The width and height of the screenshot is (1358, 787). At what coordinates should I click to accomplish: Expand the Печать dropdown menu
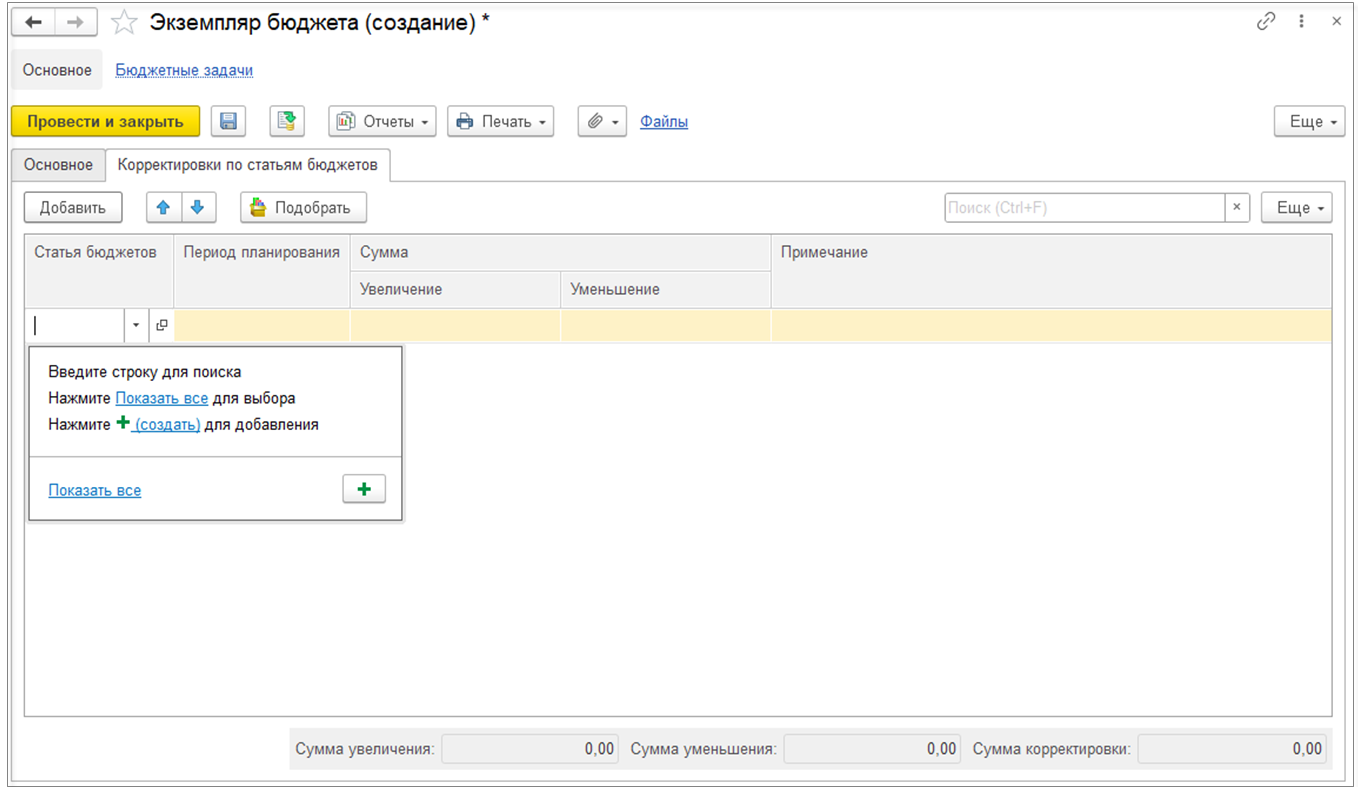click(500, 121)
